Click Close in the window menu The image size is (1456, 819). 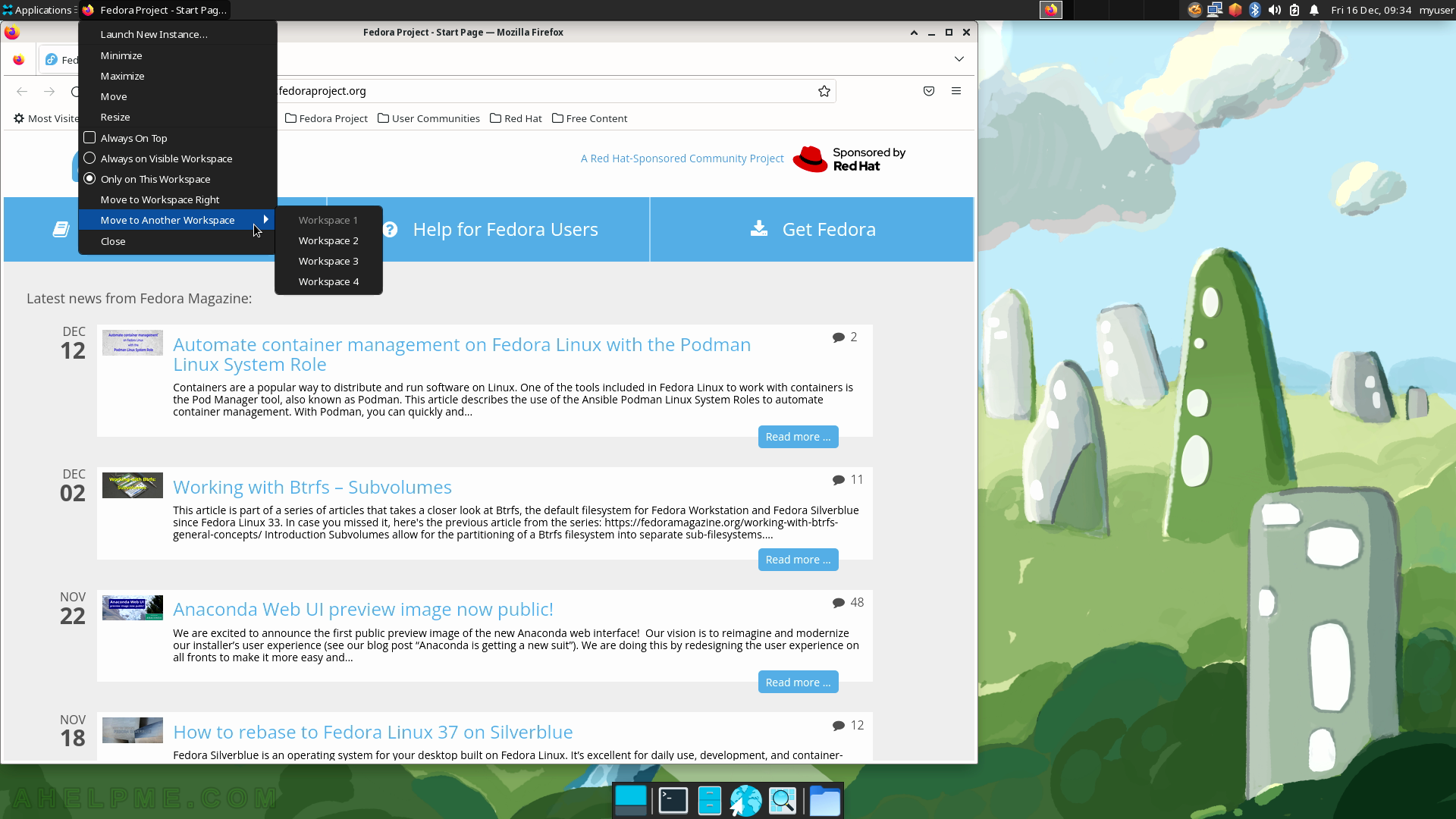177,241
